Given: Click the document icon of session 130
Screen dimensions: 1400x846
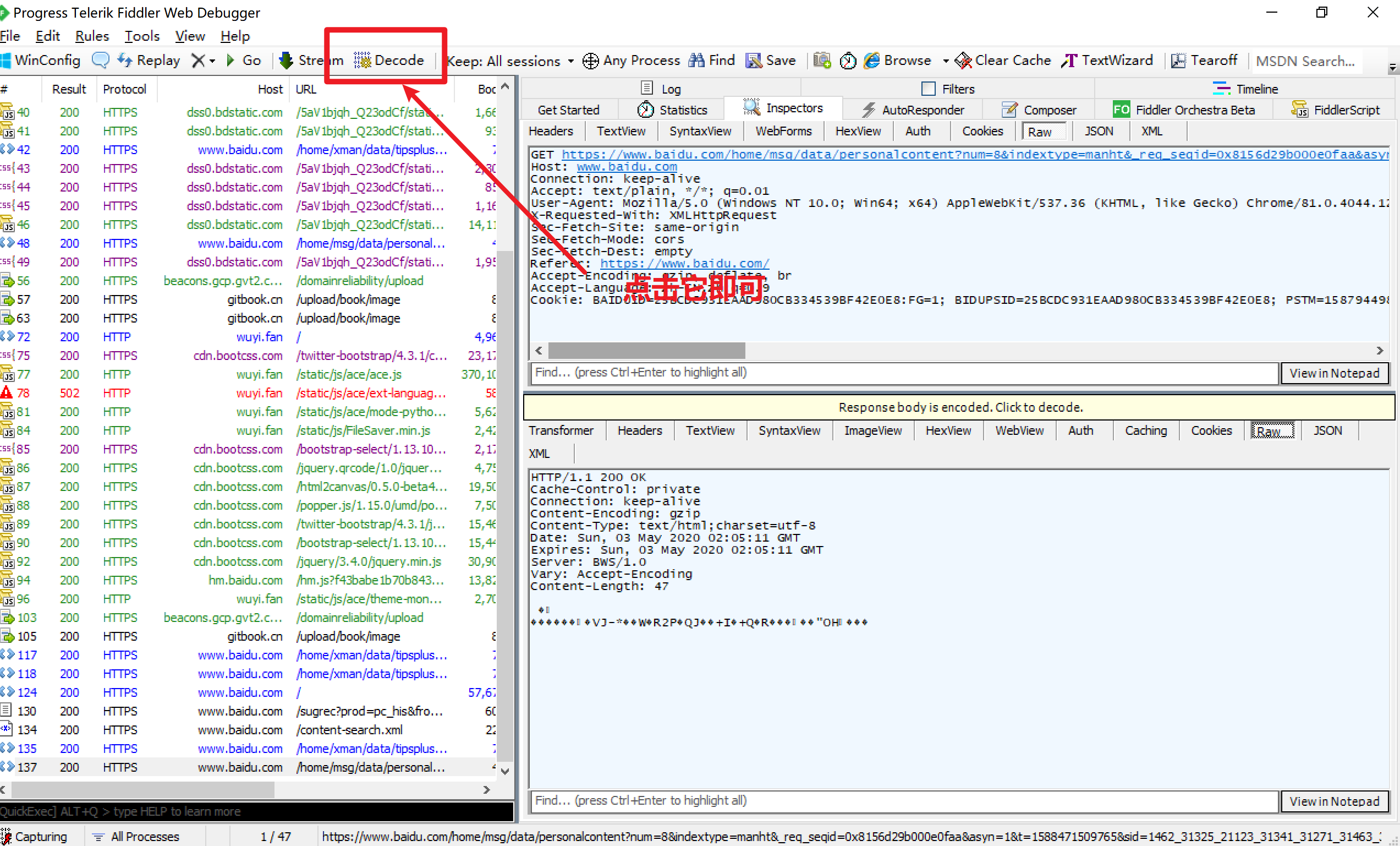Looking at the screenshot, I should click(7, 711).
